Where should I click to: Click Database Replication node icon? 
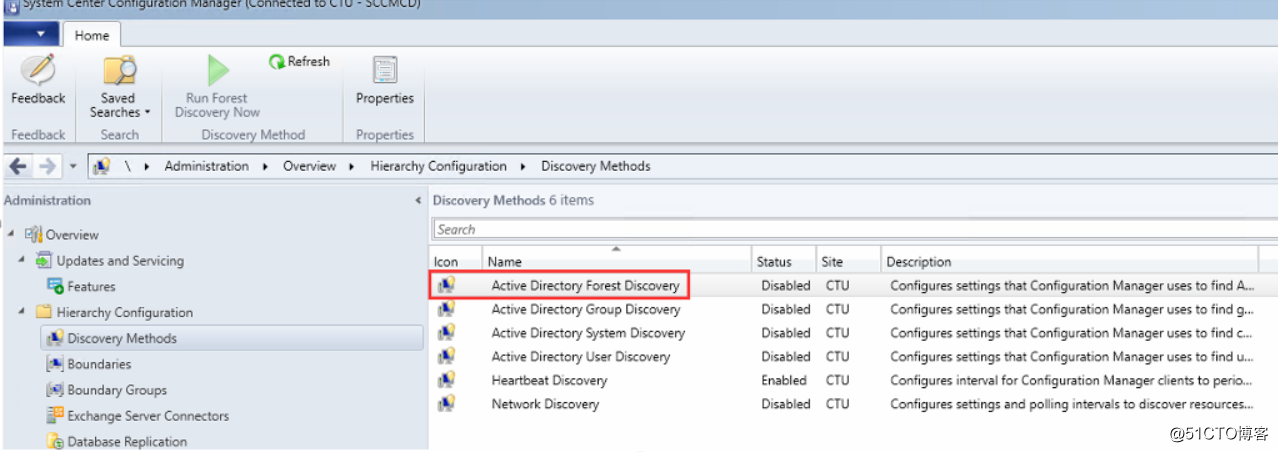pos(55,442)
